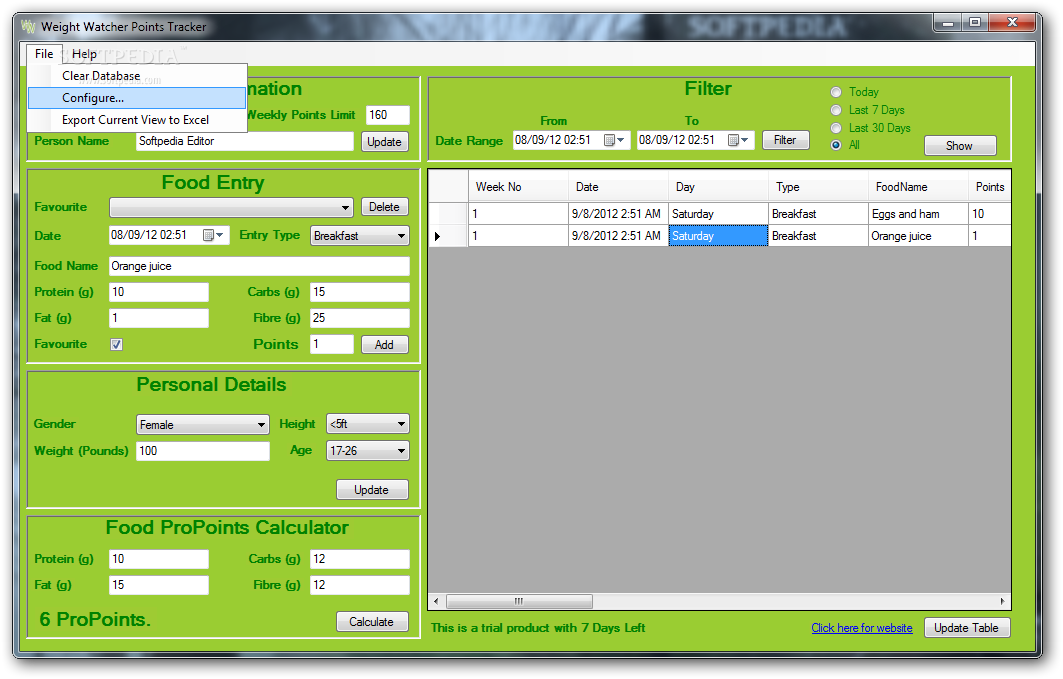Click the app icon in title bar
This screenshot has width=1063, height=679.
28,26
